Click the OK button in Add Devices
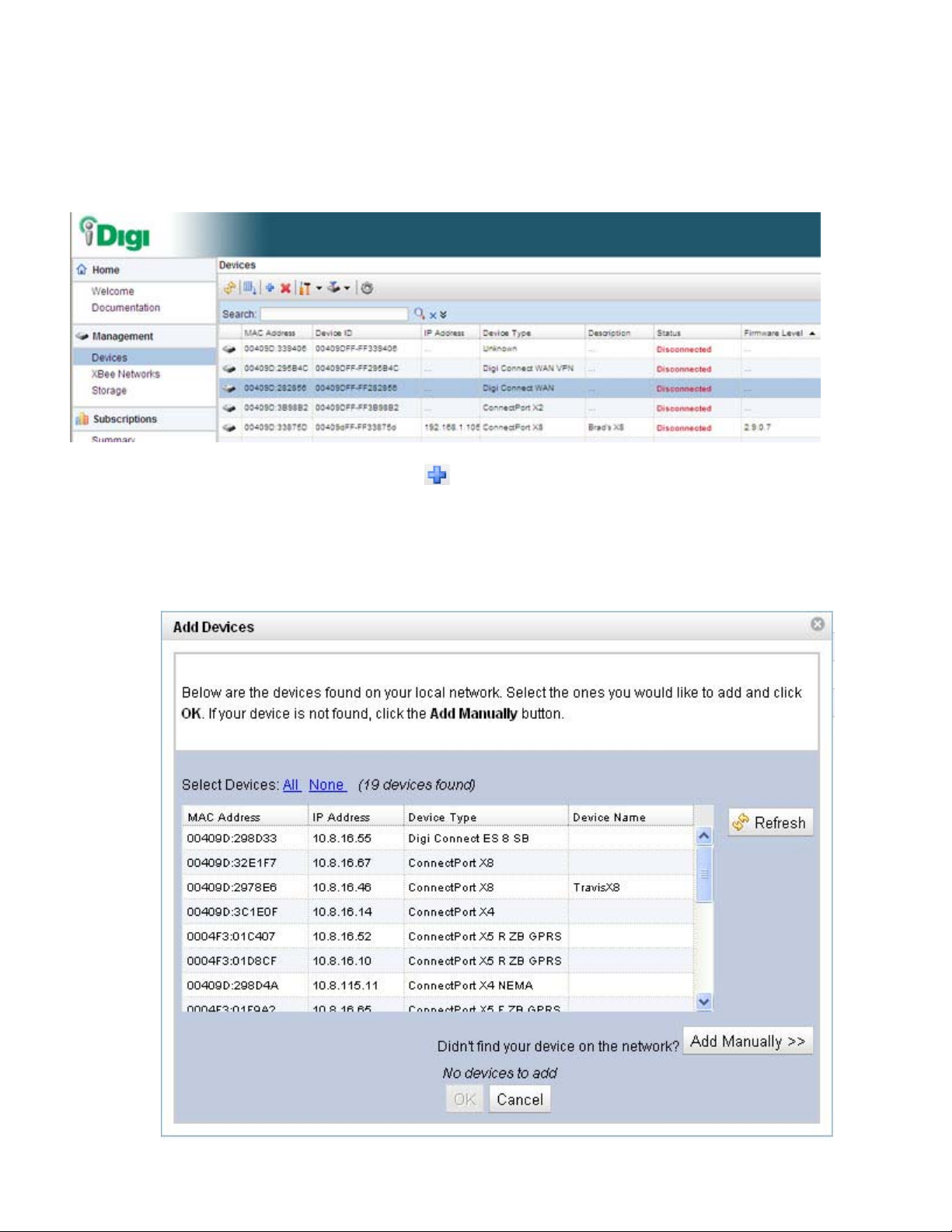The image size is (952, 1232). (x=465, y=1099)
